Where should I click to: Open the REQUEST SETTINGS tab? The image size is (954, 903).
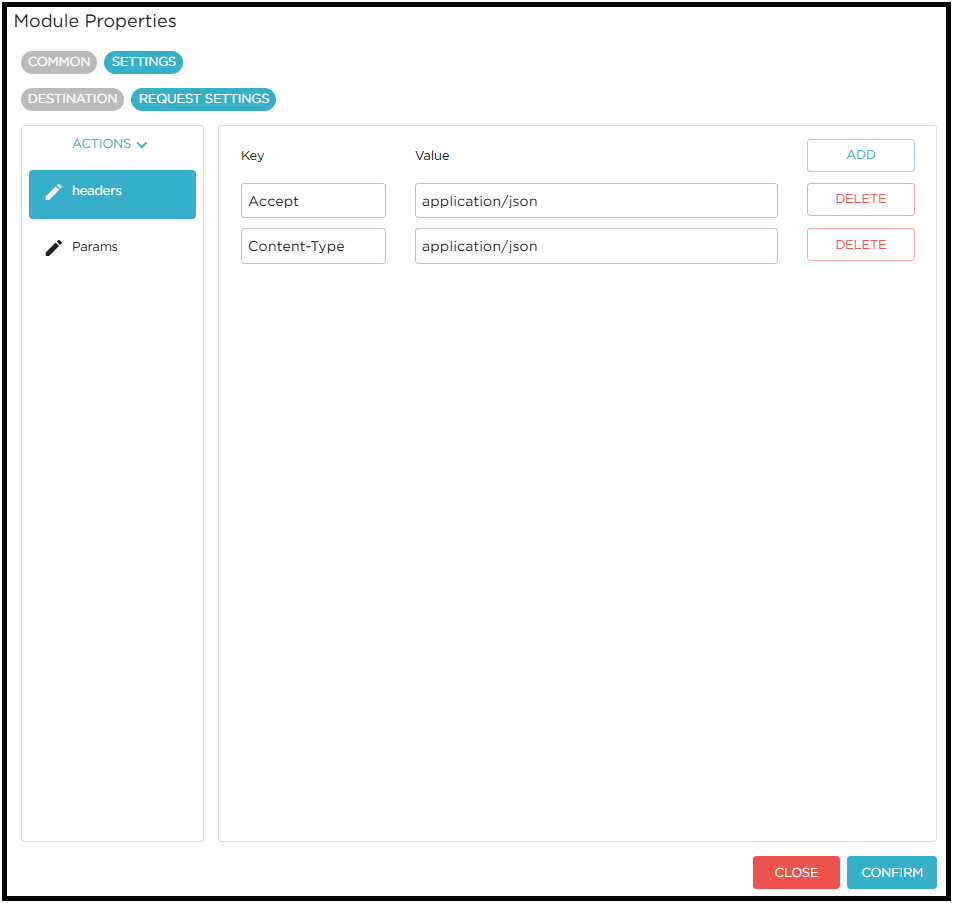click(x=203, y=99)
